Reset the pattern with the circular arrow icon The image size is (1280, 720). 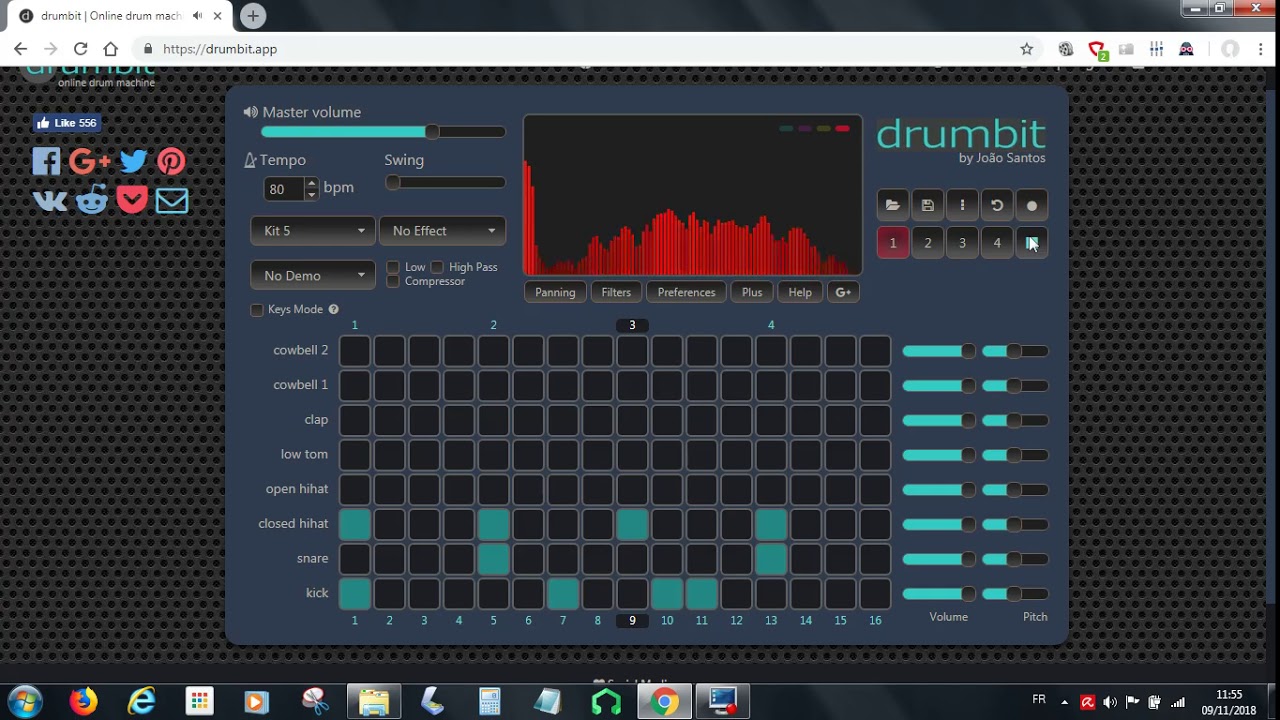coord(997,205)
